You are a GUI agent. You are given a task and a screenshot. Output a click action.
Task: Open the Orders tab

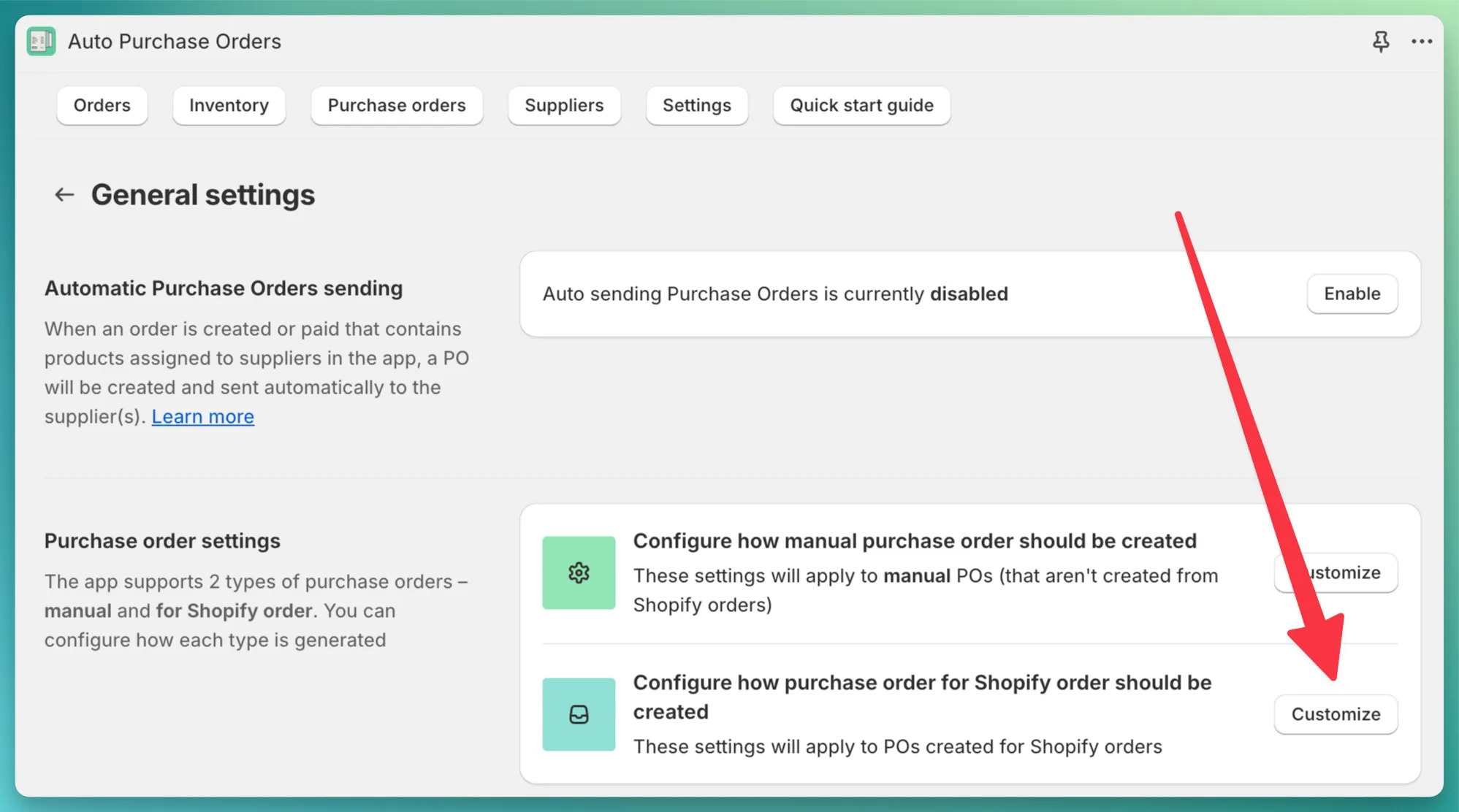tap(102, 105)
